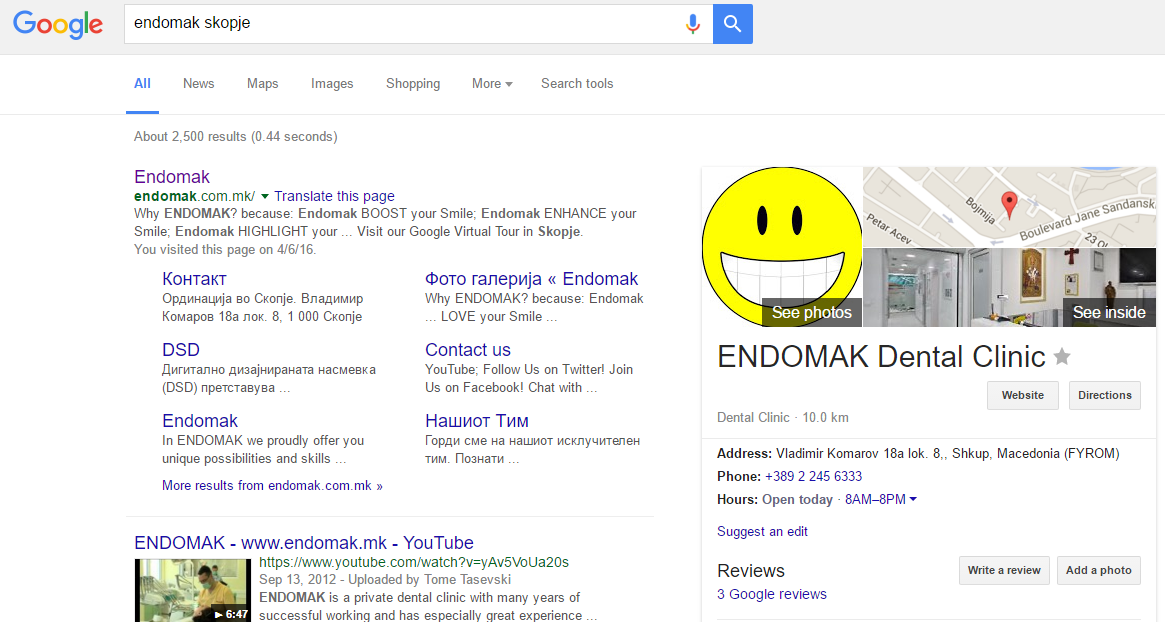Switch to the Maps results tab
Viewport: 1165px width, 622px height.
pyautogui.click(x=262, y=83)
